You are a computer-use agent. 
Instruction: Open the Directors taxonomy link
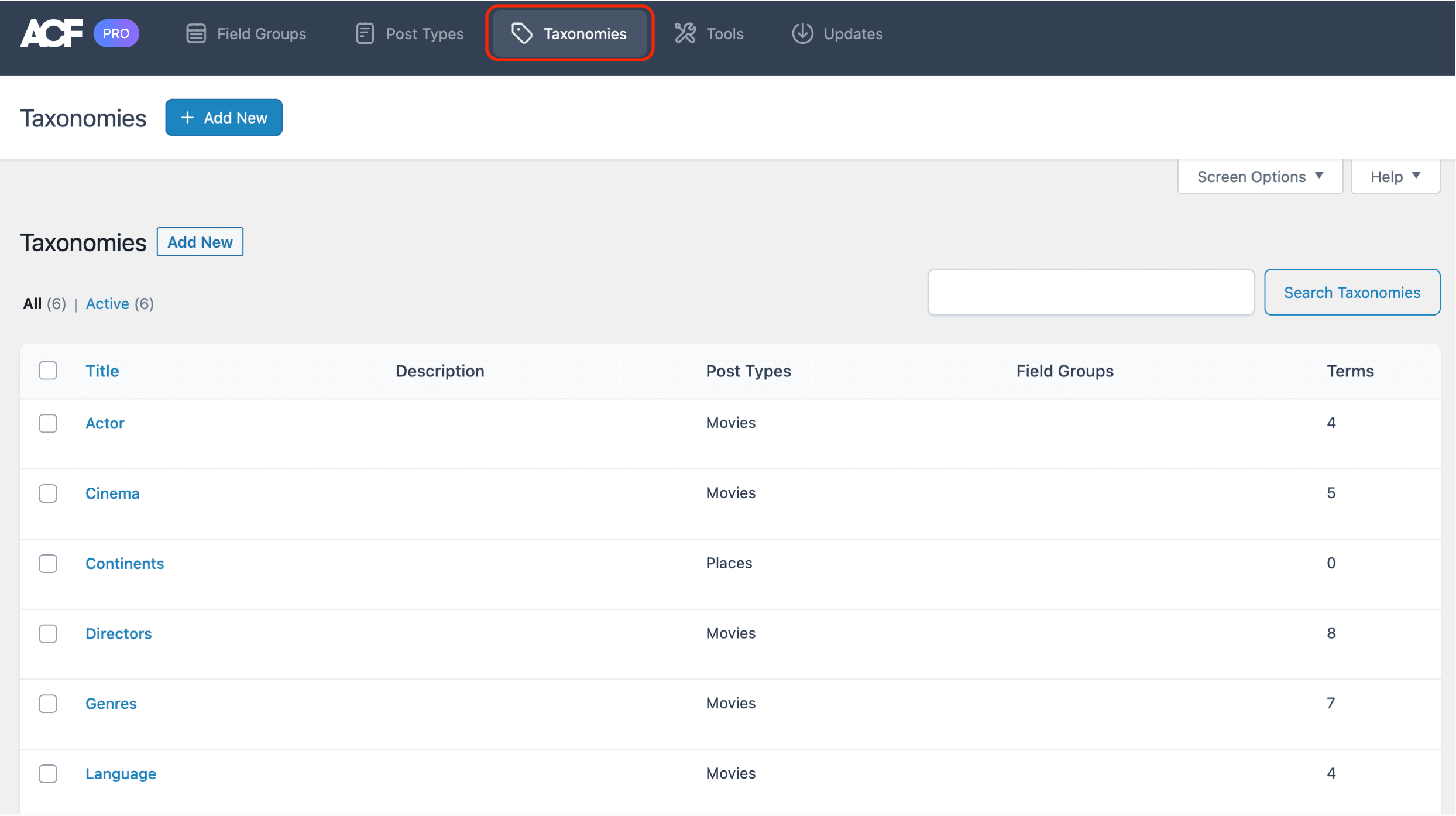(118, 633)
